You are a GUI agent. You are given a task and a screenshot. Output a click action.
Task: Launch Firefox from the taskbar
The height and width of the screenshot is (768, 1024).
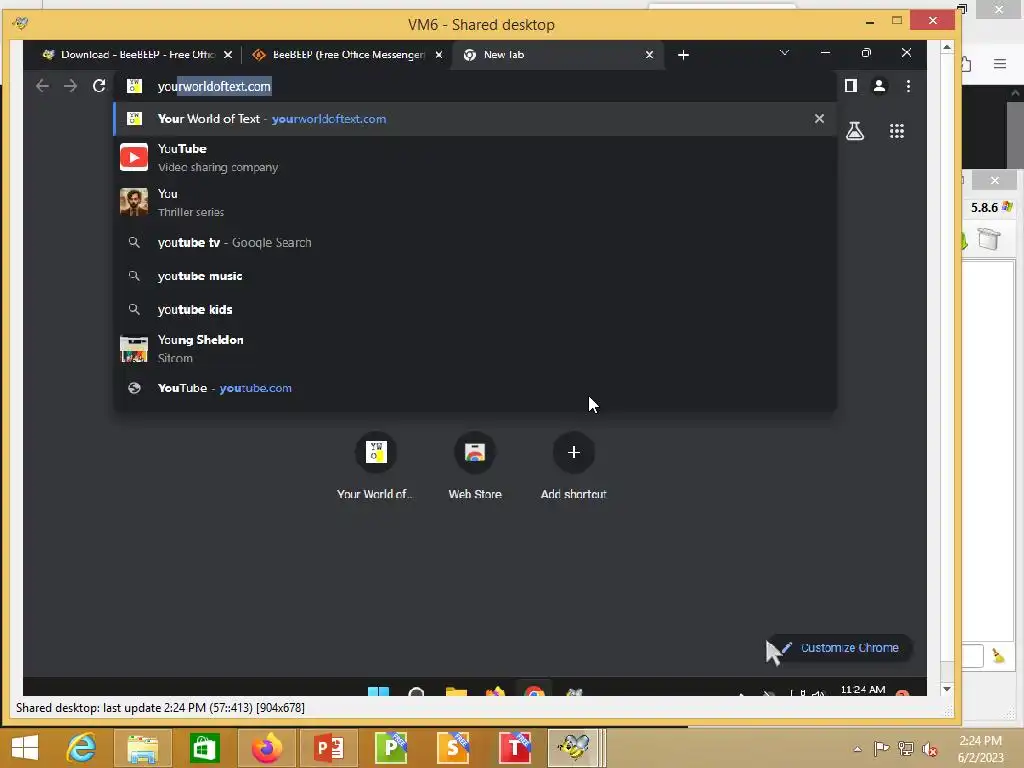266,748
